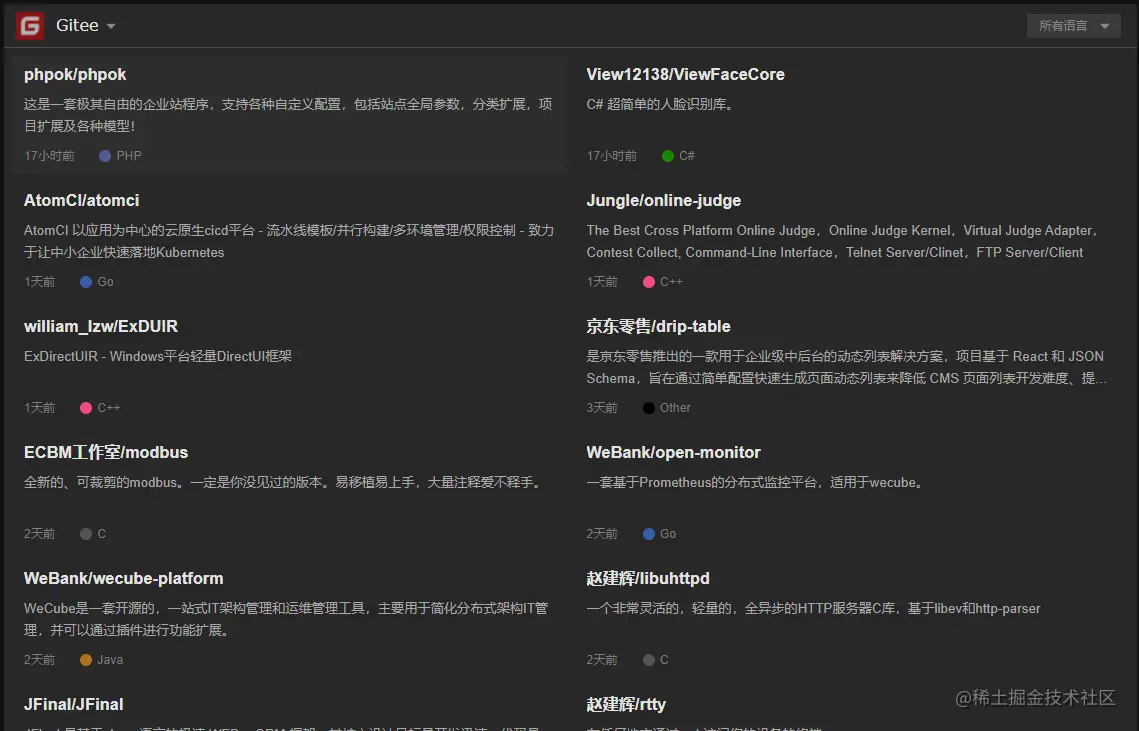Screen dimensions: 1139x731
Task: Click the 17小时前 timestamp under phpok
Action: click(x=49, y=156)
